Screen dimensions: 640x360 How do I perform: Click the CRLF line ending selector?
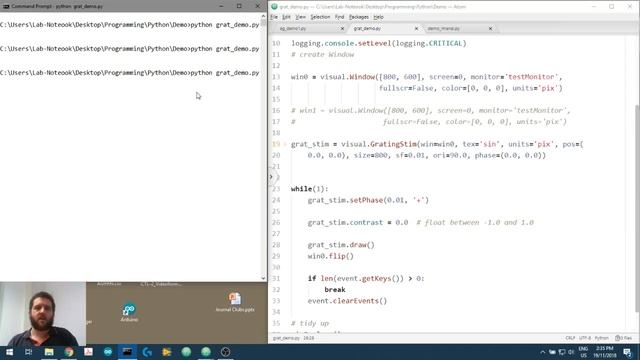pos(570,338)
